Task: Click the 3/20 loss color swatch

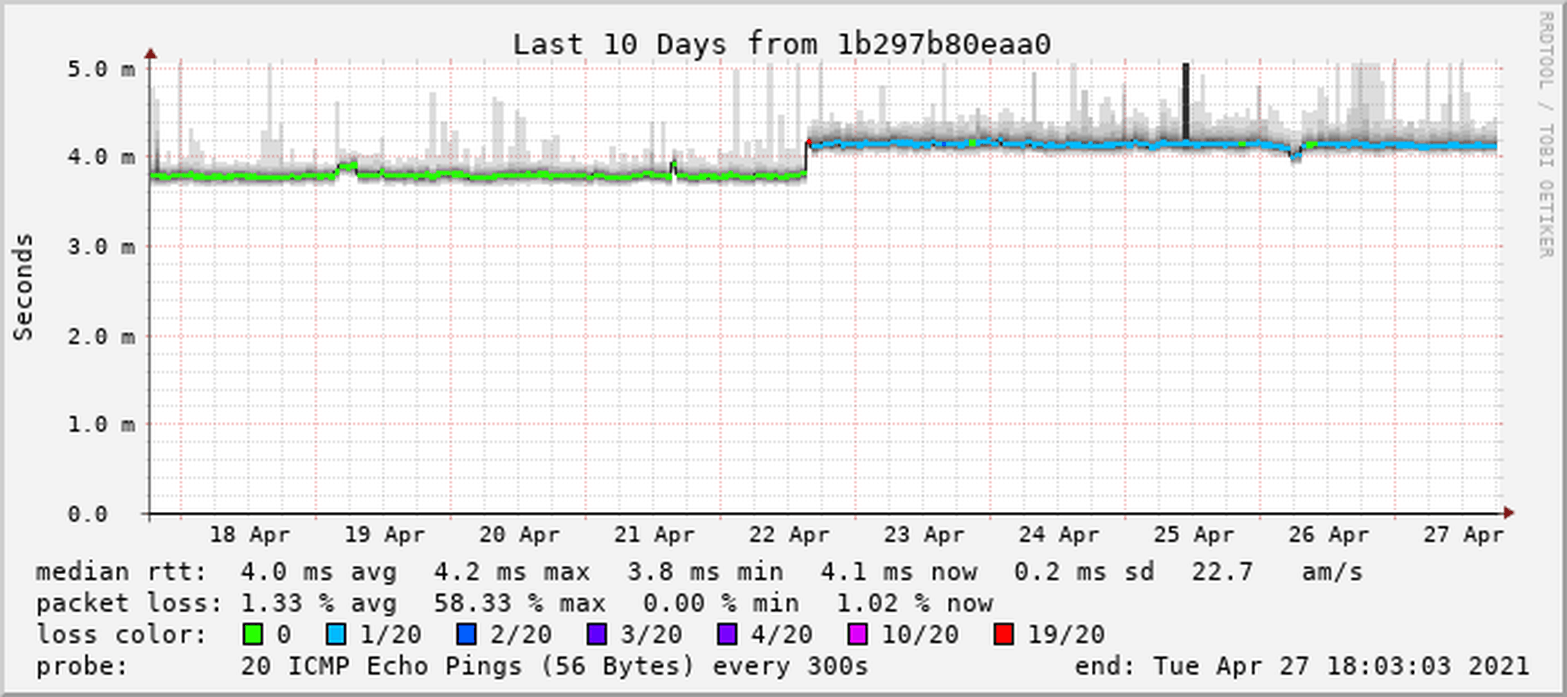Action: [597, 634]
